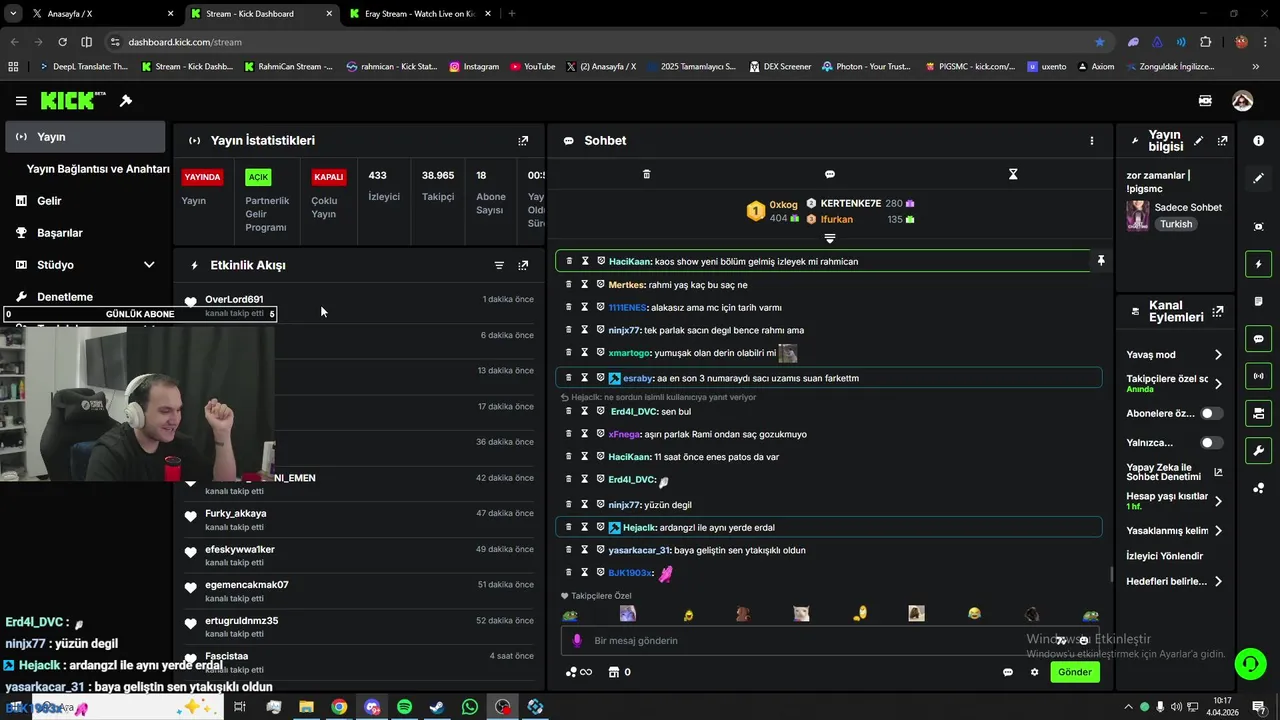Screen dimensions: 1280x720
Task: Click the shield icon on xmartogo message
Action: [601, 353]
